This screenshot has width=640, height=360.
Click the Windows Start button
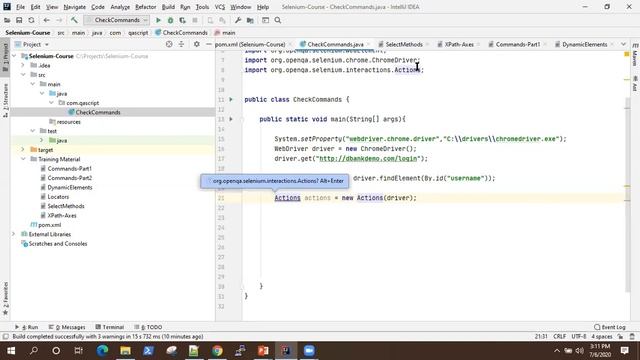[x=11, y=351]
